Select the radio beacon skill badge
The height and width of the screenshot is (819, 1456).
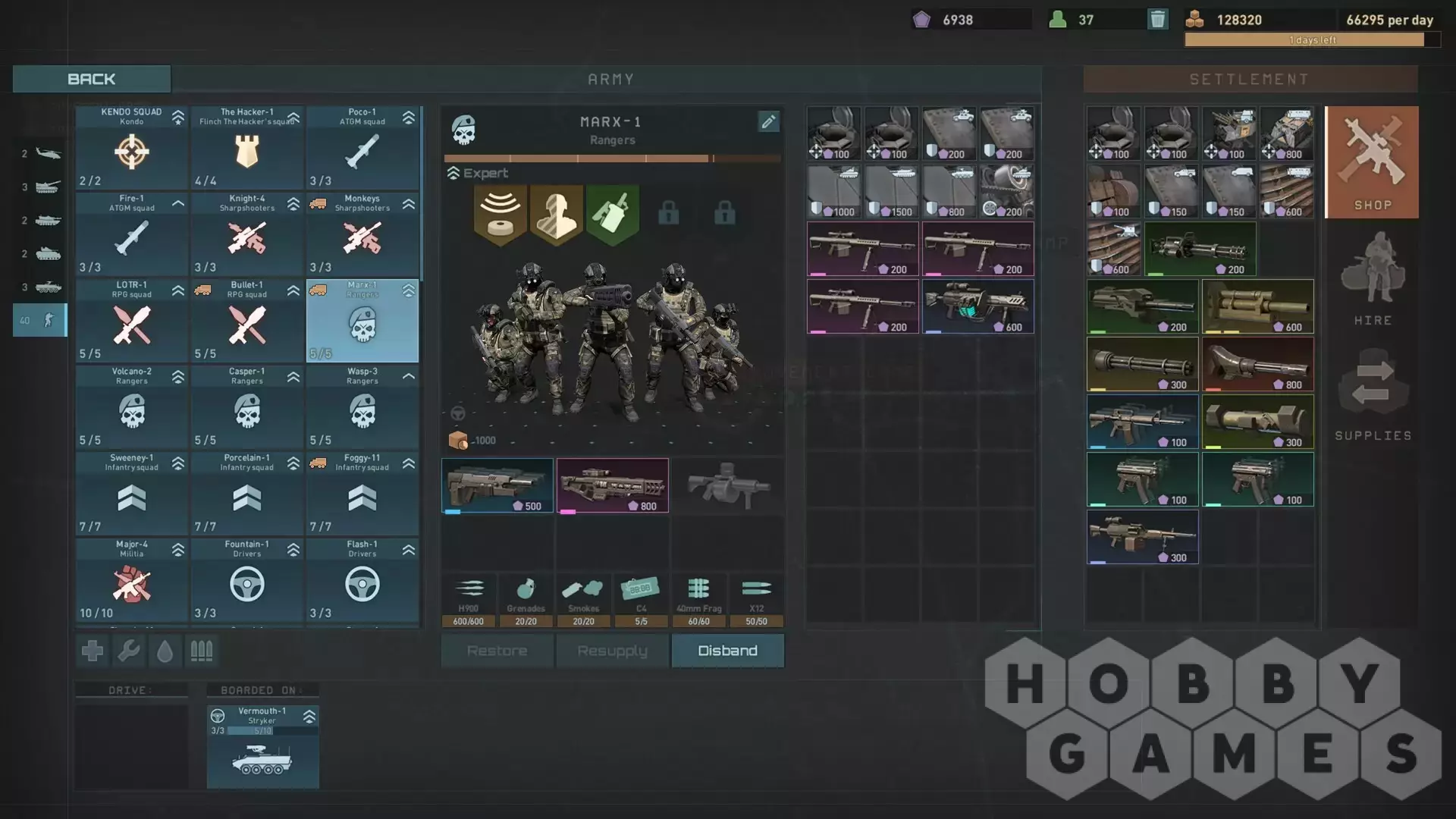(x=500, y=215)
